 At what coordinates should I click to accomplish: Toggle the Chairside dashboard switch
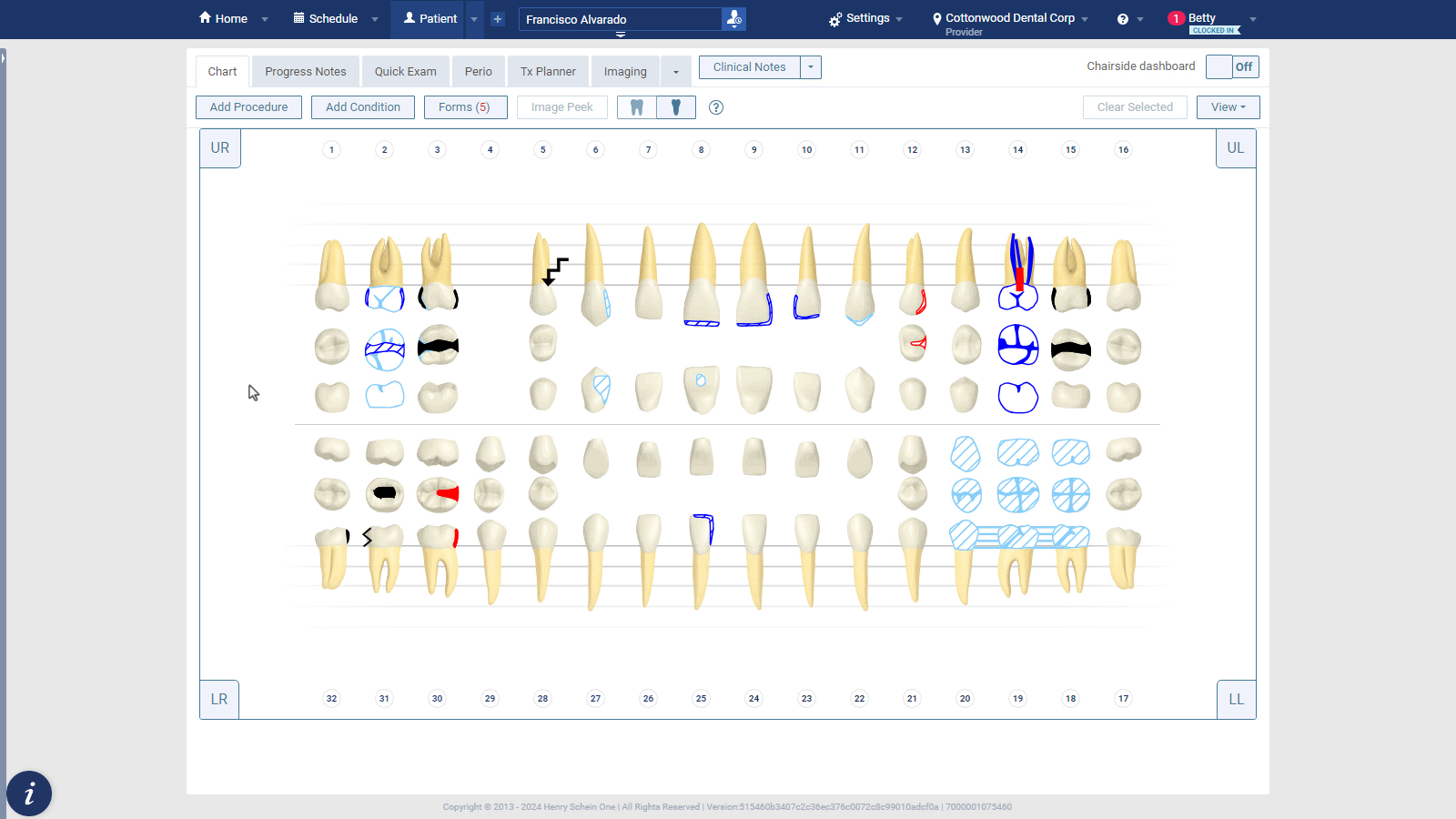pos(1232,66)
